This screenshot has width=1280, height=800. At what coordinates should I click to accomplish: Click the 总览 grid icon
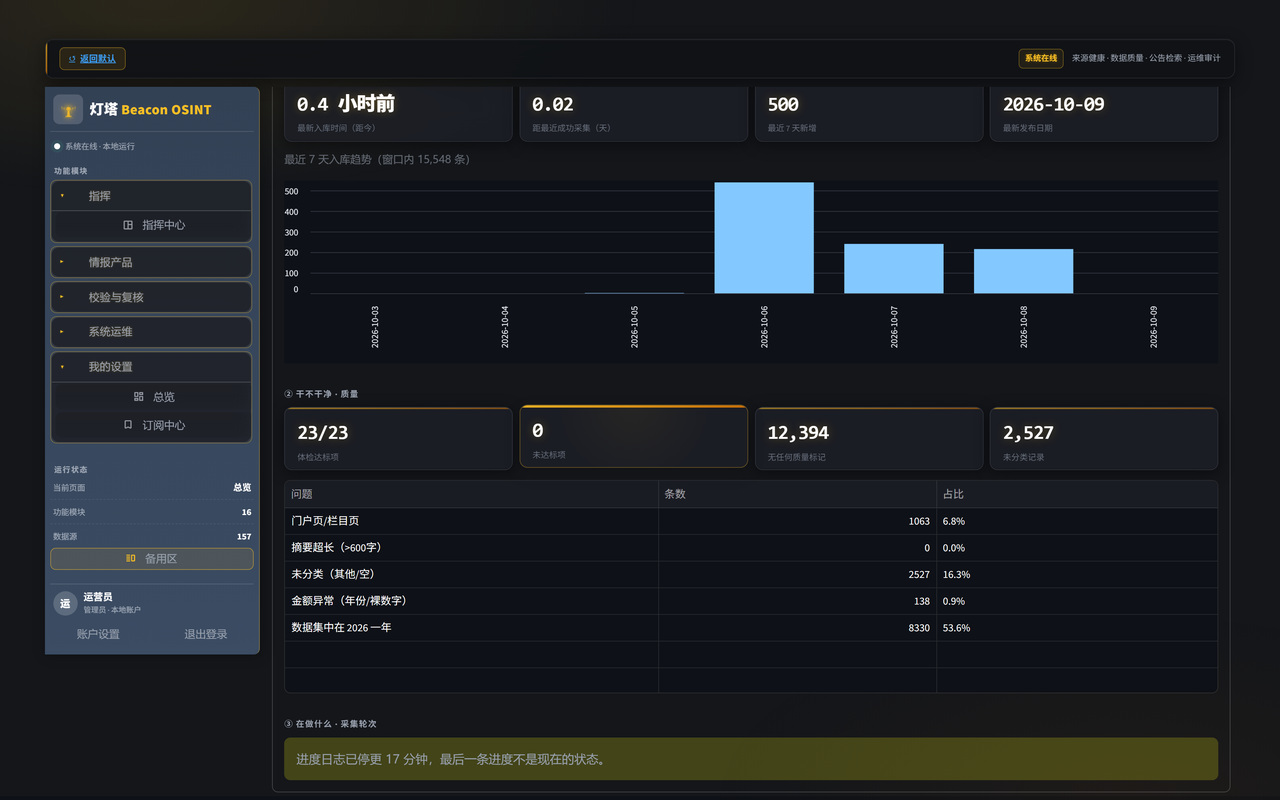coord(139,397)
